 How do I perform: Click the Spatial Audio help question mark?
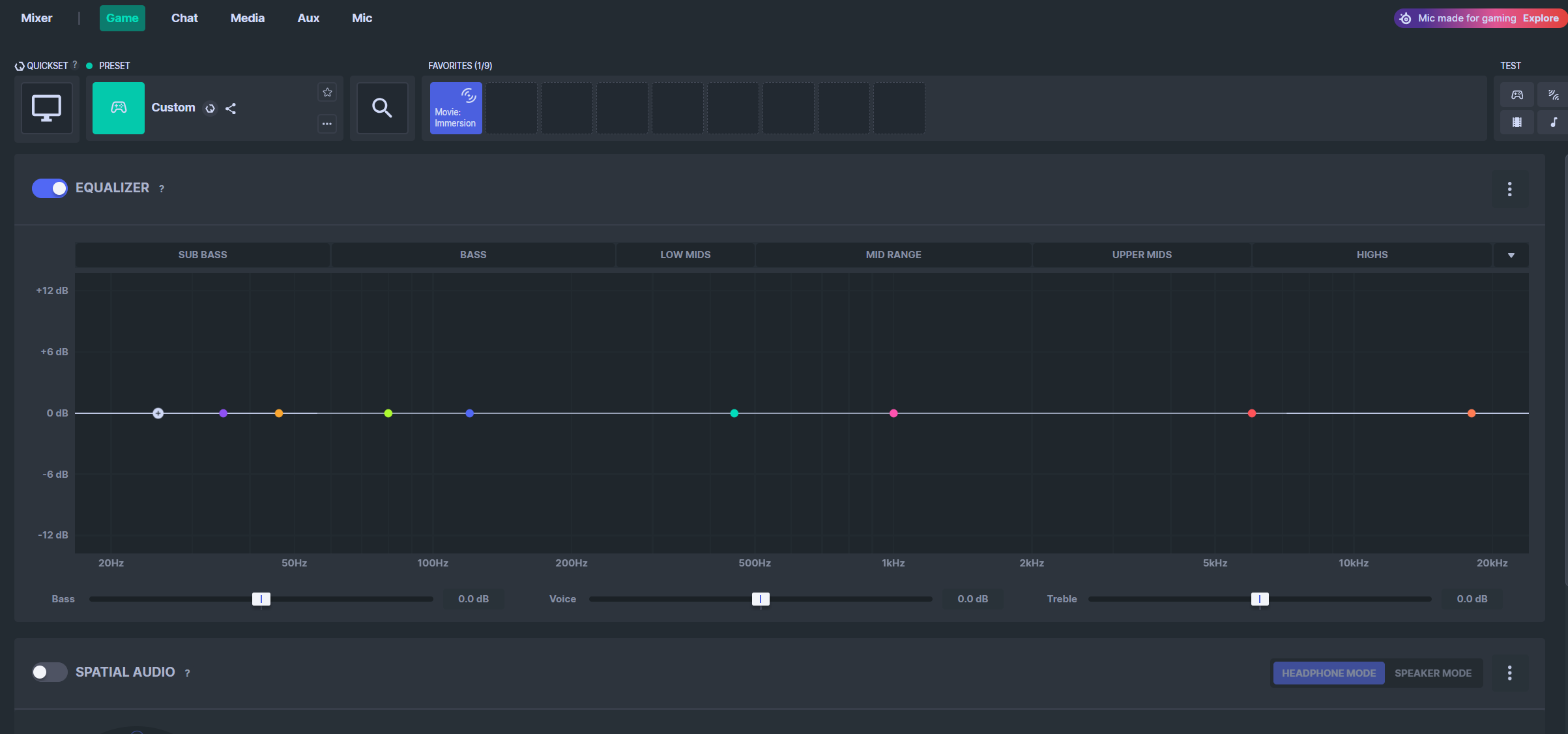coord(187,673)
